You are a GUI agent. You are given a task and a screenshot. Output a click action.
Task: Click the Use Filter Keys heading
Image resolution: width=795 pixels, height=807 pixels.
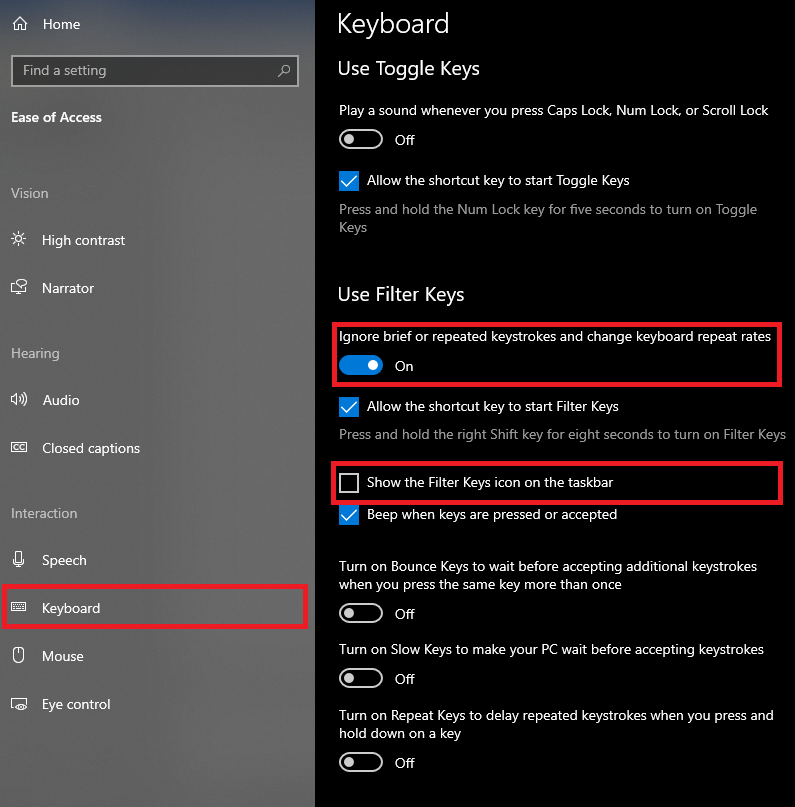pyautogui.click(x=401, y=294)
